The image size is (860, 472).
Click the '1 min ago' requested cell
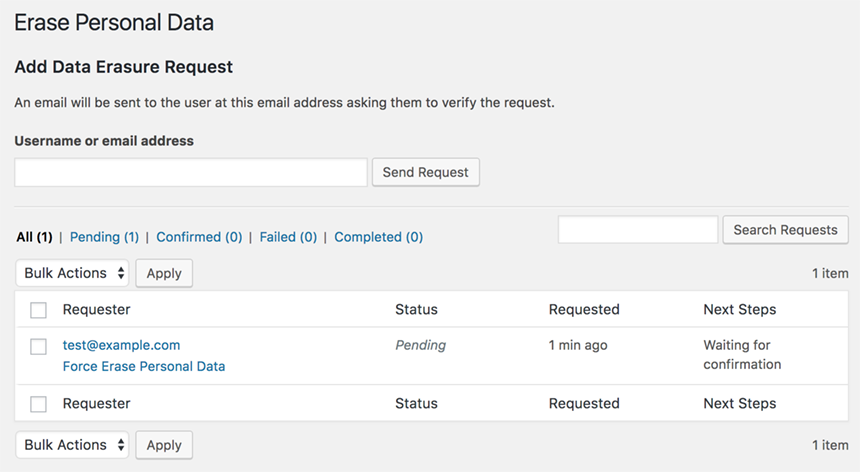[578, 345]
